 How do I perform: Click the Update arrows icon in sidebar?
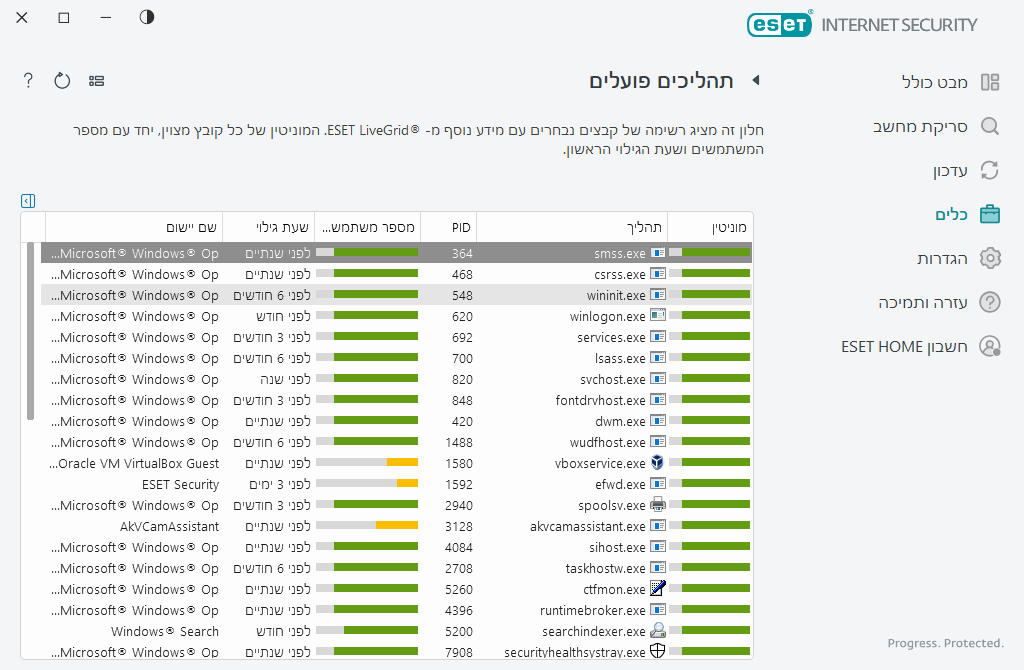coord(990,170)
